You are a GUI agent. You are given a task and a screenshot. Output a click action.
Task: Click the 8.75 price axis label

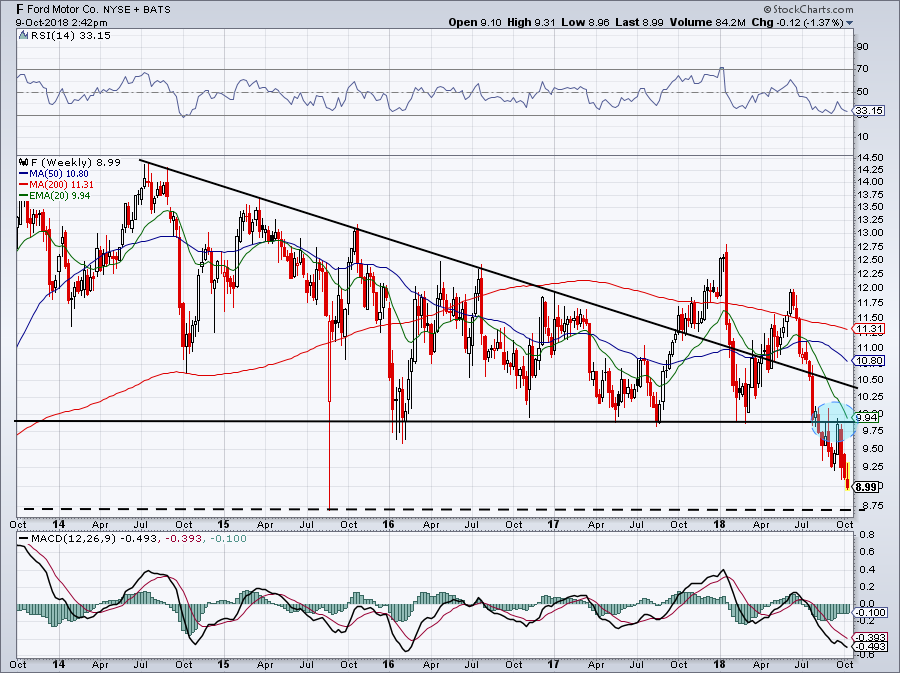871,505
